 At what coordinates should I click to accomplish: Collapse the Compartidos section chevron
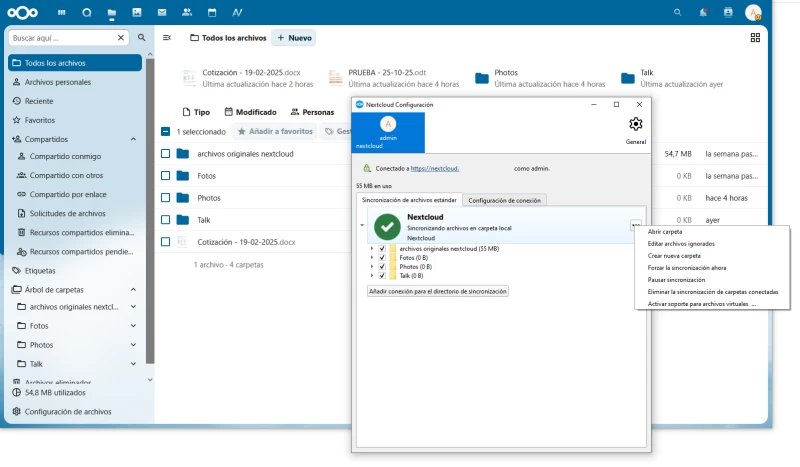coord(133,139)
